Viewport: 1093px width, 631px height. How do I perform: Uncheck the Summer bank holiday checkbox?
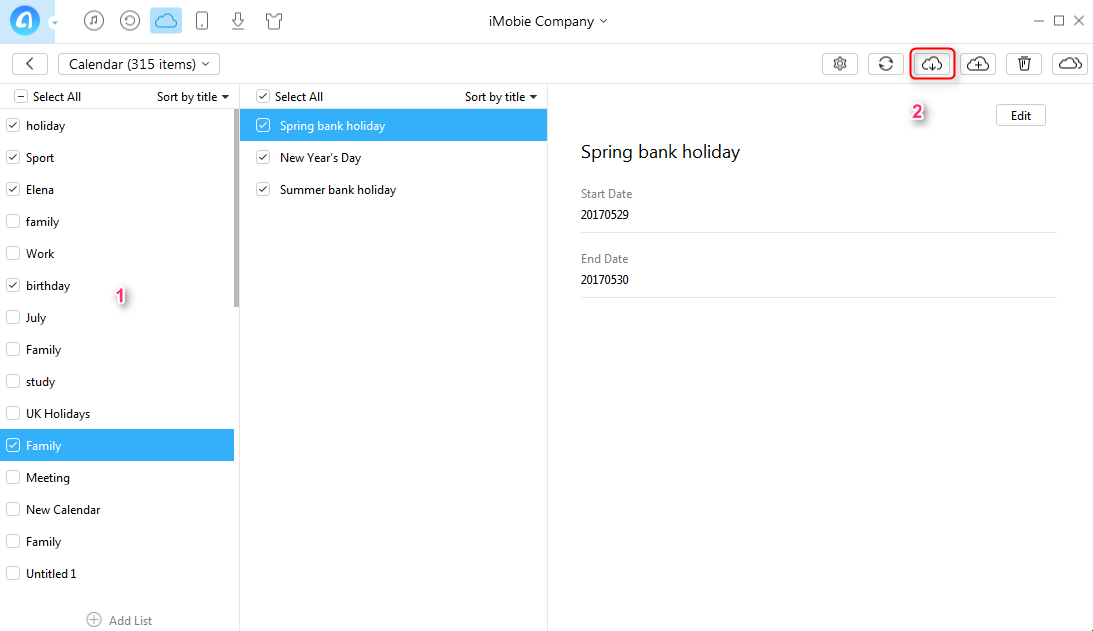point(263,190)
